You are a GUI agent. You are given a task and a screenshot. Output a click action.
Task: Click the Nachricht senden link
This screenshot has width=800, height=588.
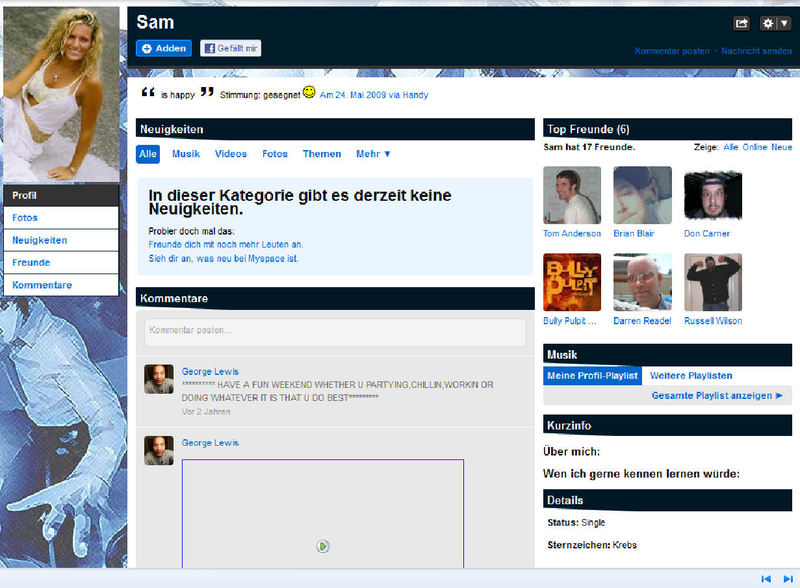[x=756, y=51]
